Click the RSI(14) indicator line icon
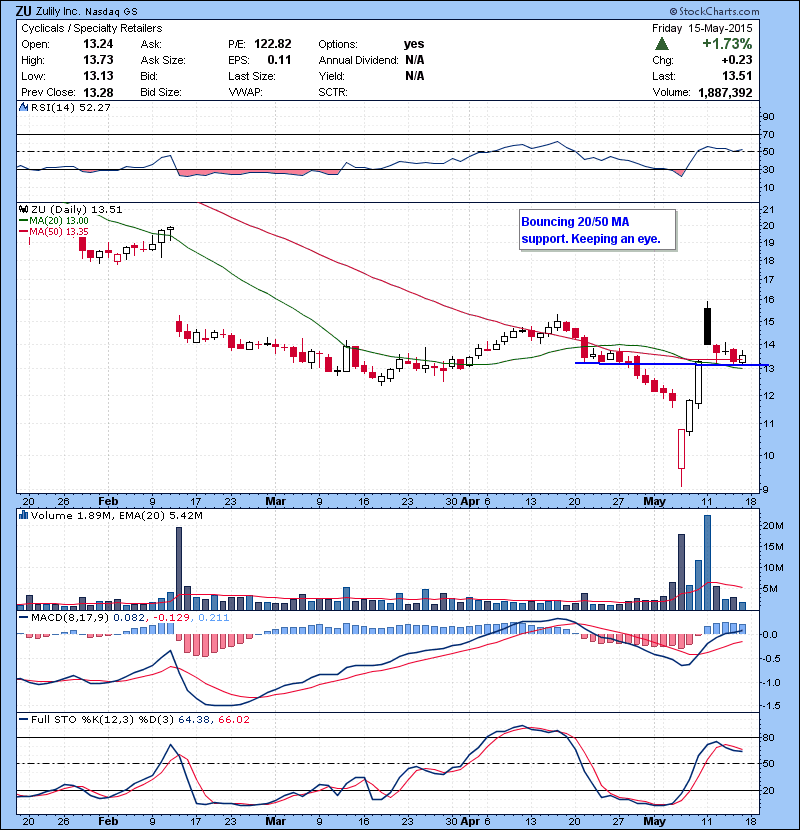Viewport: 800px width, 830px height. pyautogui.click(x=23, y=107)
